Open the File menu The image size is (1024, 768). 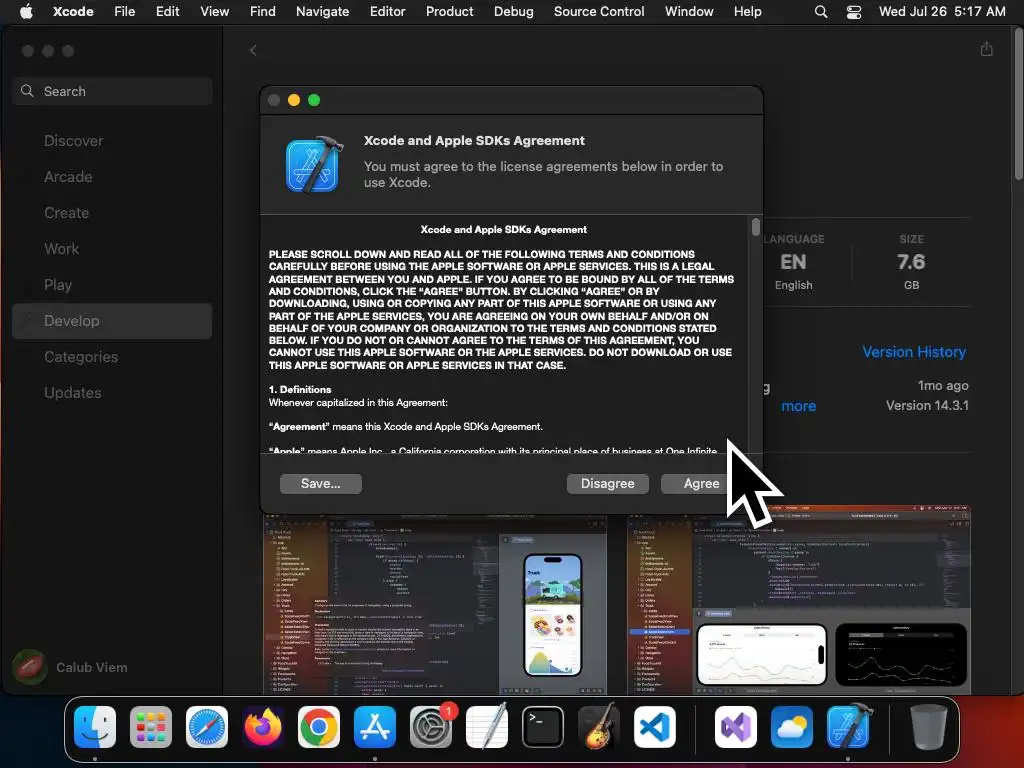coord(125,11)
